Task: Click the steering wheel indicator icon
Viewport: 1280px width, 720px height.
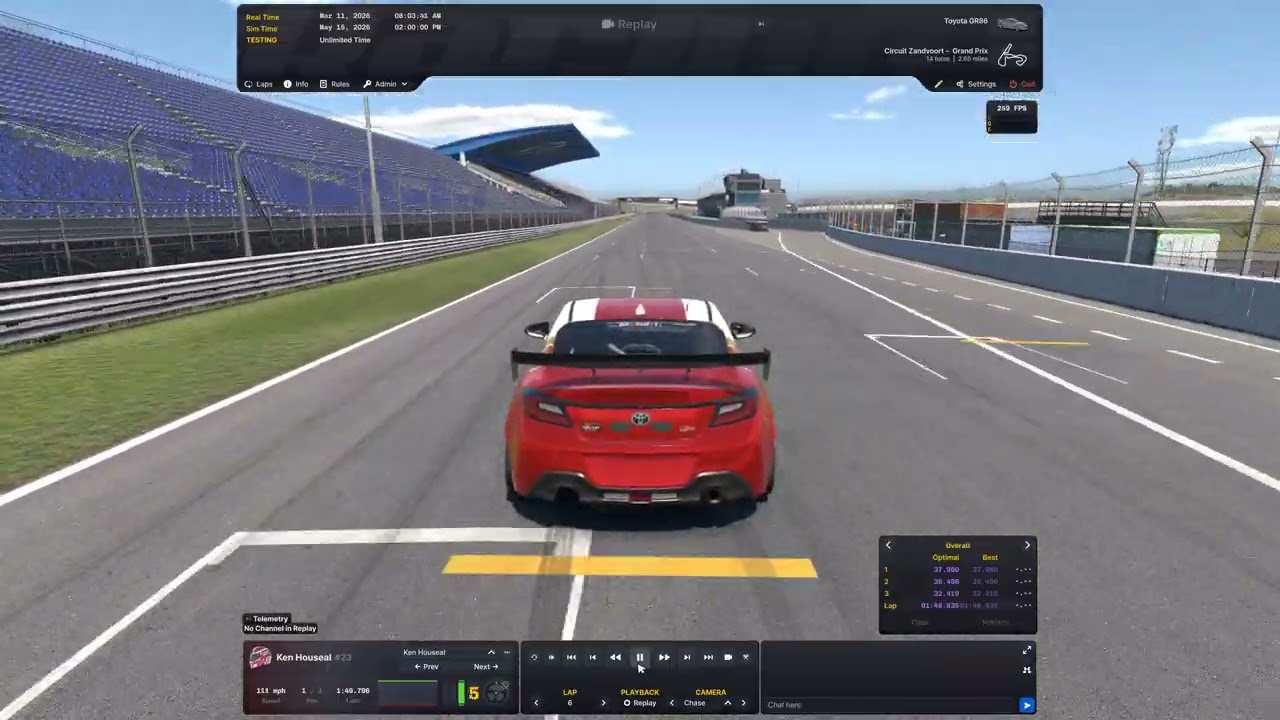Action: [497, 692]
